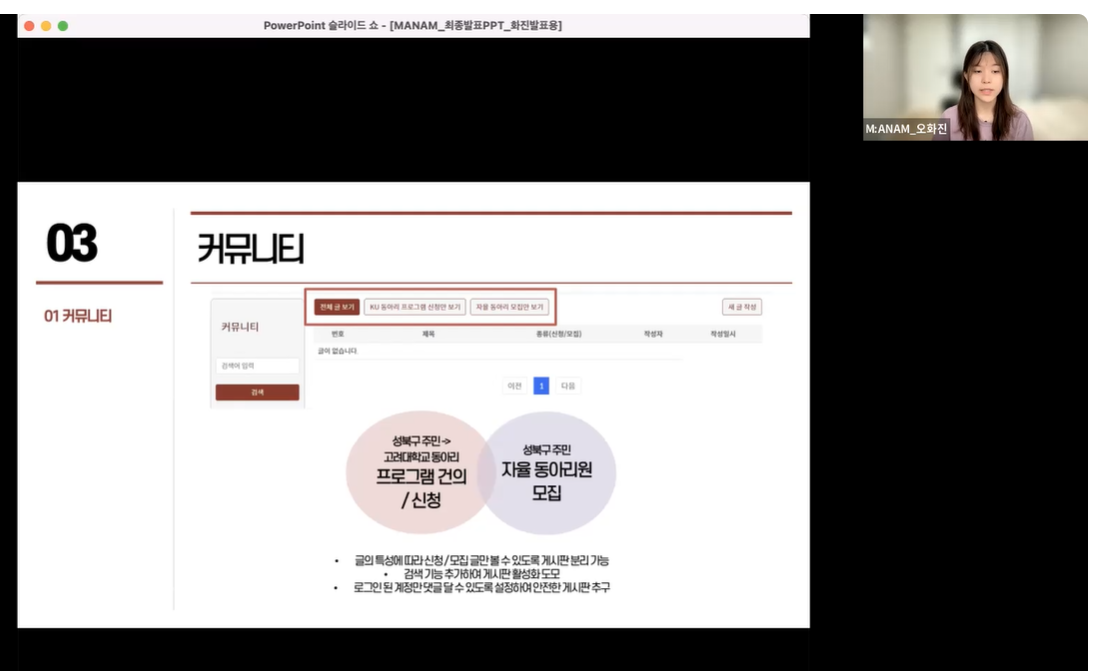Click the red close window button
The width and height of the screenshot is (1106, 671).
28,25
